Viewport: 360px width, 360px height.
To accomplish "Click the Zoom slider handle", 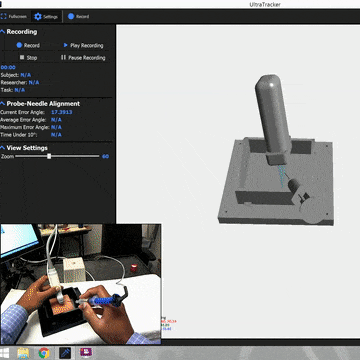I will tap(49, 156).
